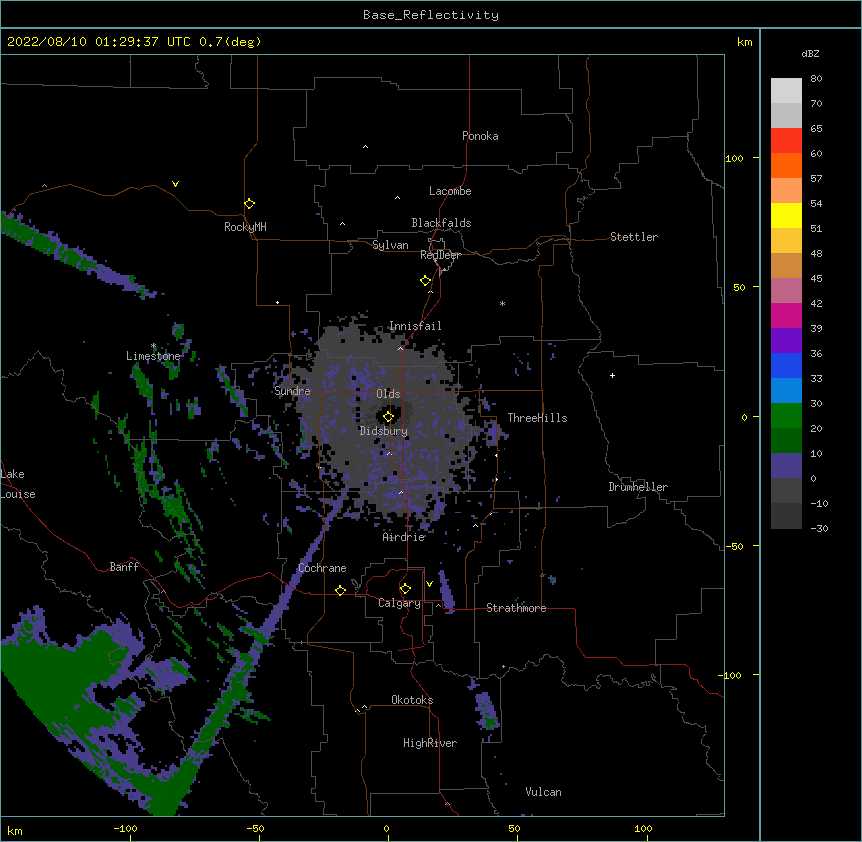Click the Blackfalds label
Screen dimensions: 862x842
tap(441, 223)
